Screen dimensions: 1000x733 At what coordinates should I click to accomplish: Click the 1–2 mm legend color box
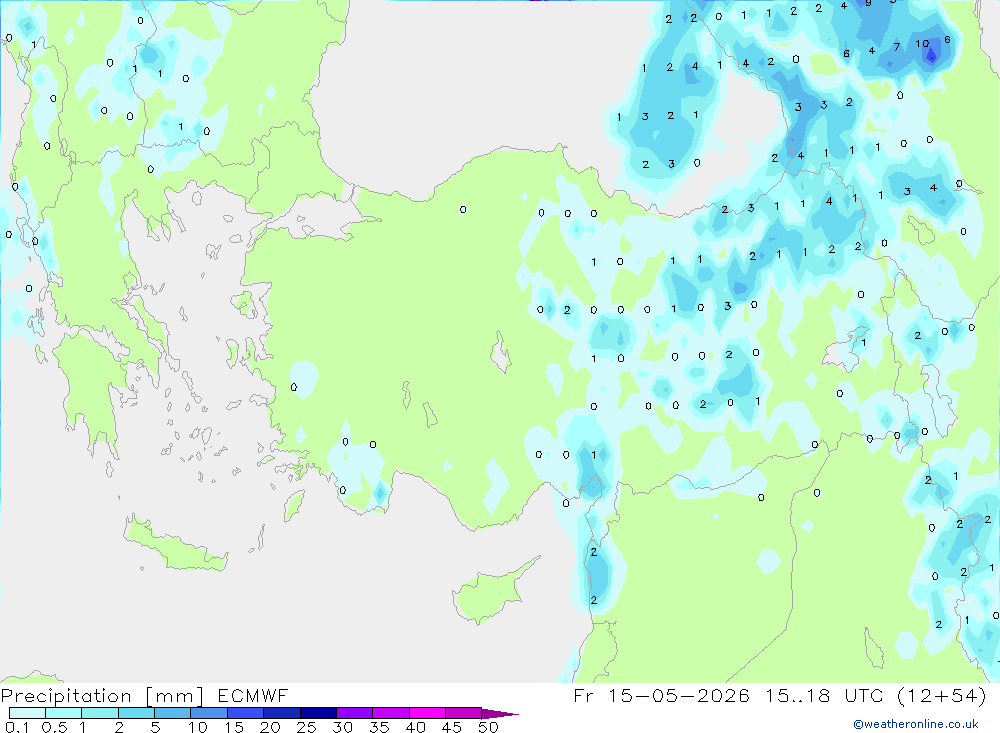point(100,713)
